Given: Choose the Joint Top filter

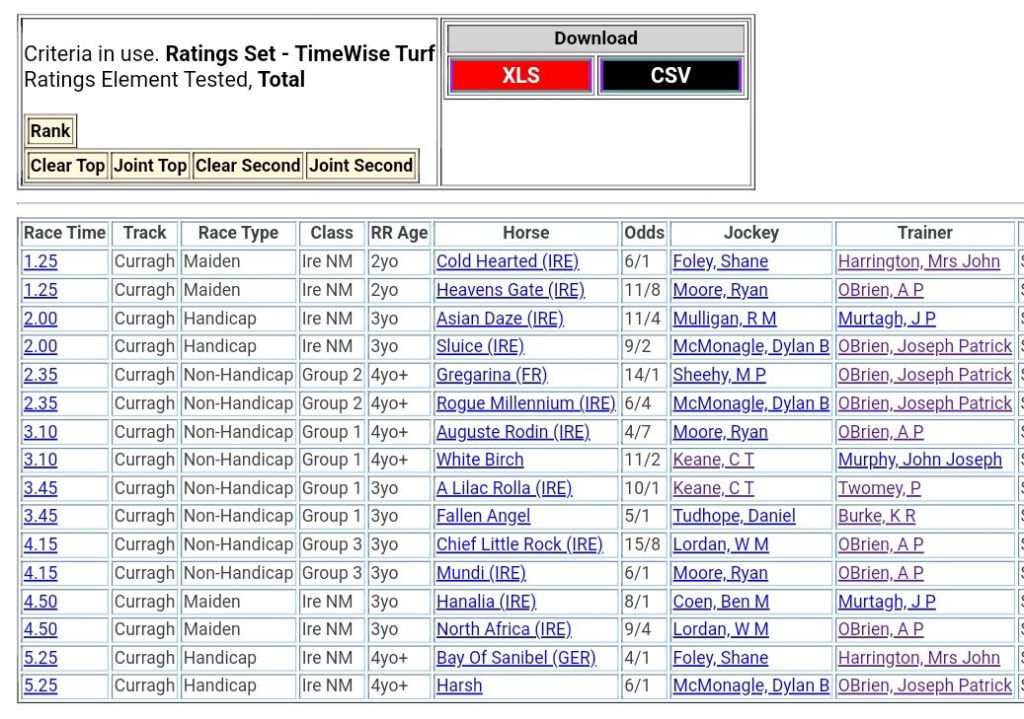Looking at the screenshot, I should pos(150,166).
